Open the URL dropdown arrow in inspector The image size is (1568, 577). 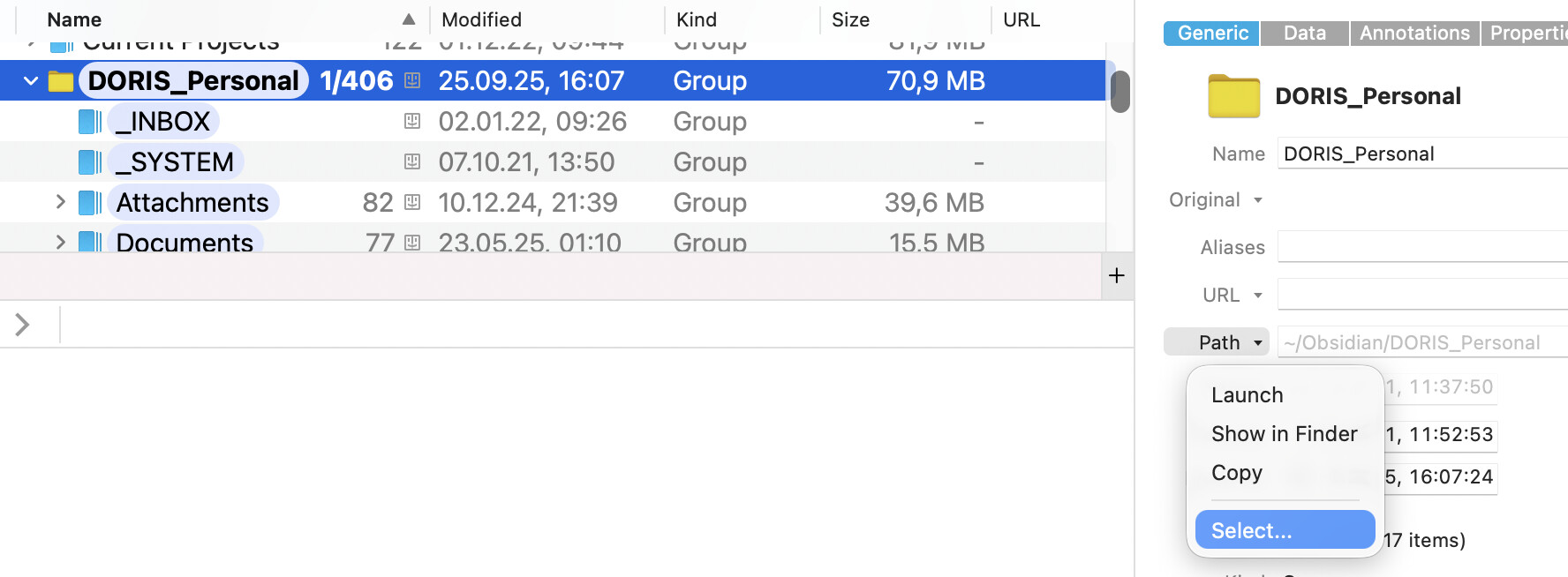[x=1258, y=296]
